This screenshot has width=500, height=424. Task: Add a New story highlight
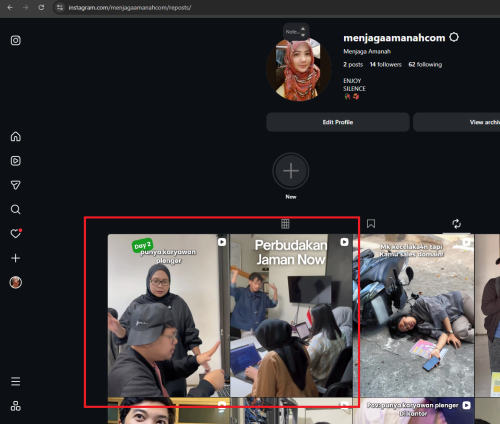[291, 171]
